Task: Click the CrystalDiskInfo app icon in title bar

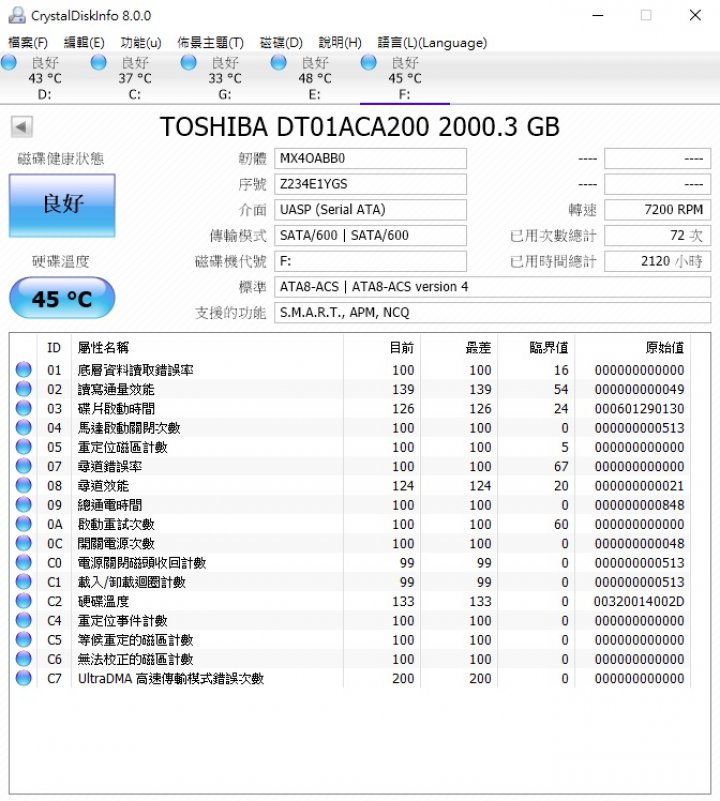Action: point(16,15)
